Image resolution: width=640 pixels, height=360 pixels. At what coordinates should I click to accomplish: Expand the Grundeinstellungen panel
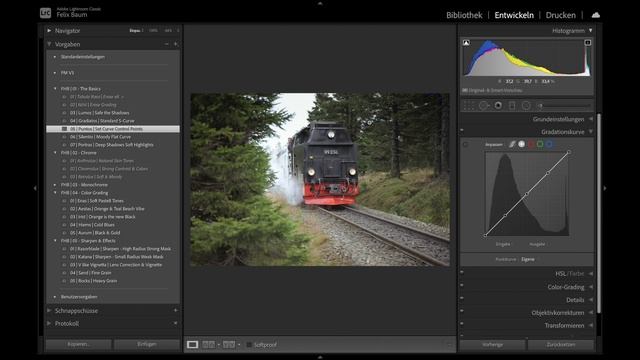tap(591, 119)
